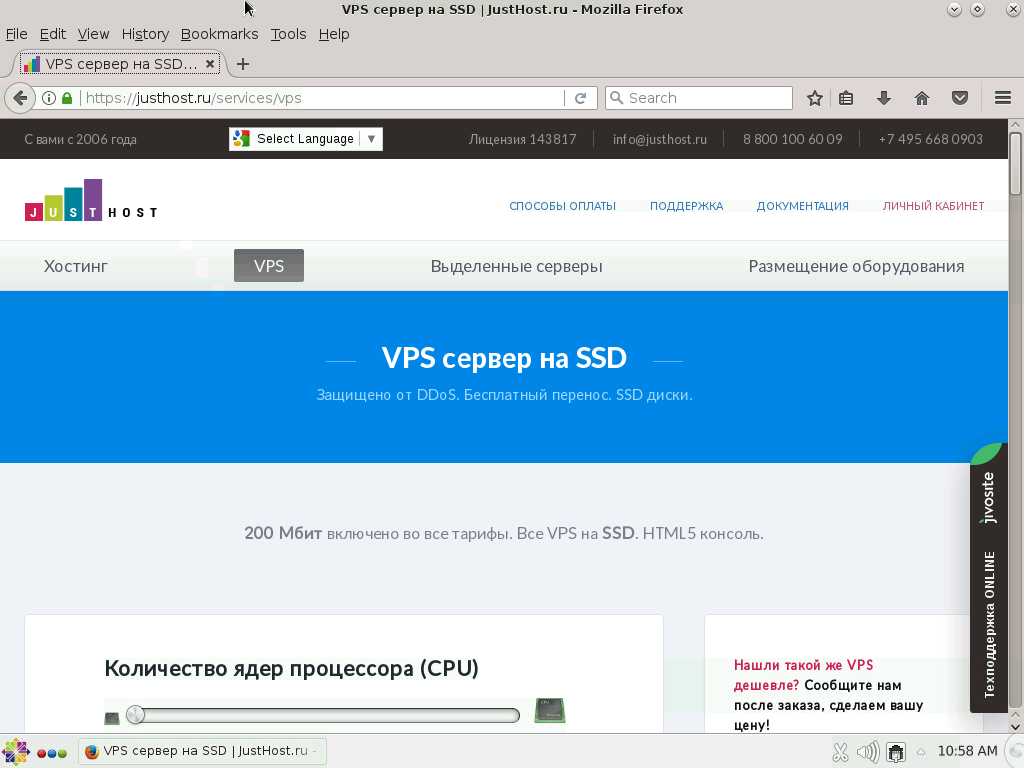Click the search magnifier icon
The width and height of the screenshot is (1024, 768).
(616, 98)
